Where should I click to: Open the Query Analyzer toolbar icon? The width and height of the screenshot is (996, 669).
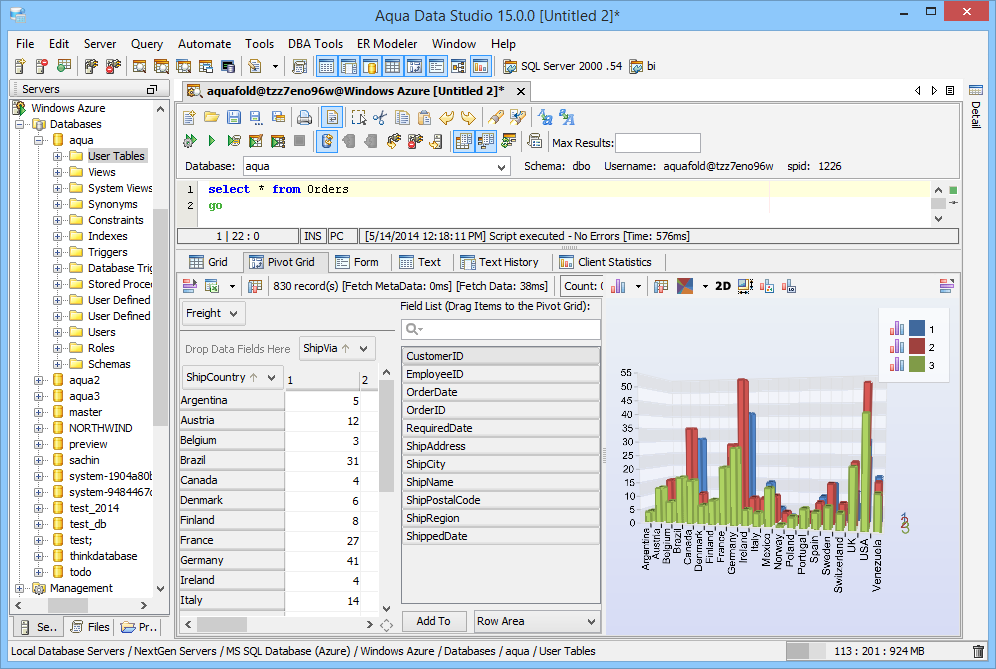coord(139,66)
